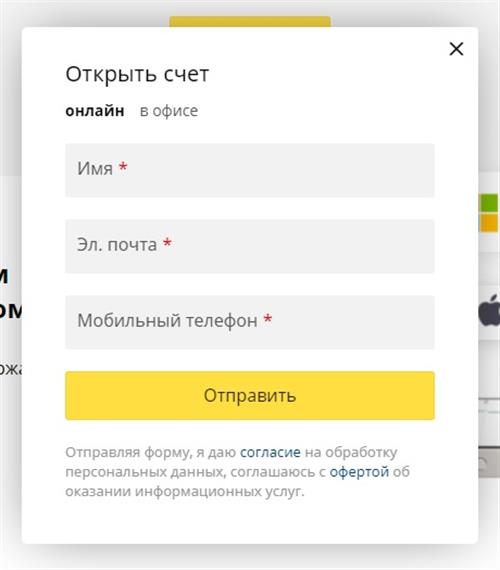This screenshot has width=500, height=570.
Task: Switch to the в офисе tab
Action: 169,111
